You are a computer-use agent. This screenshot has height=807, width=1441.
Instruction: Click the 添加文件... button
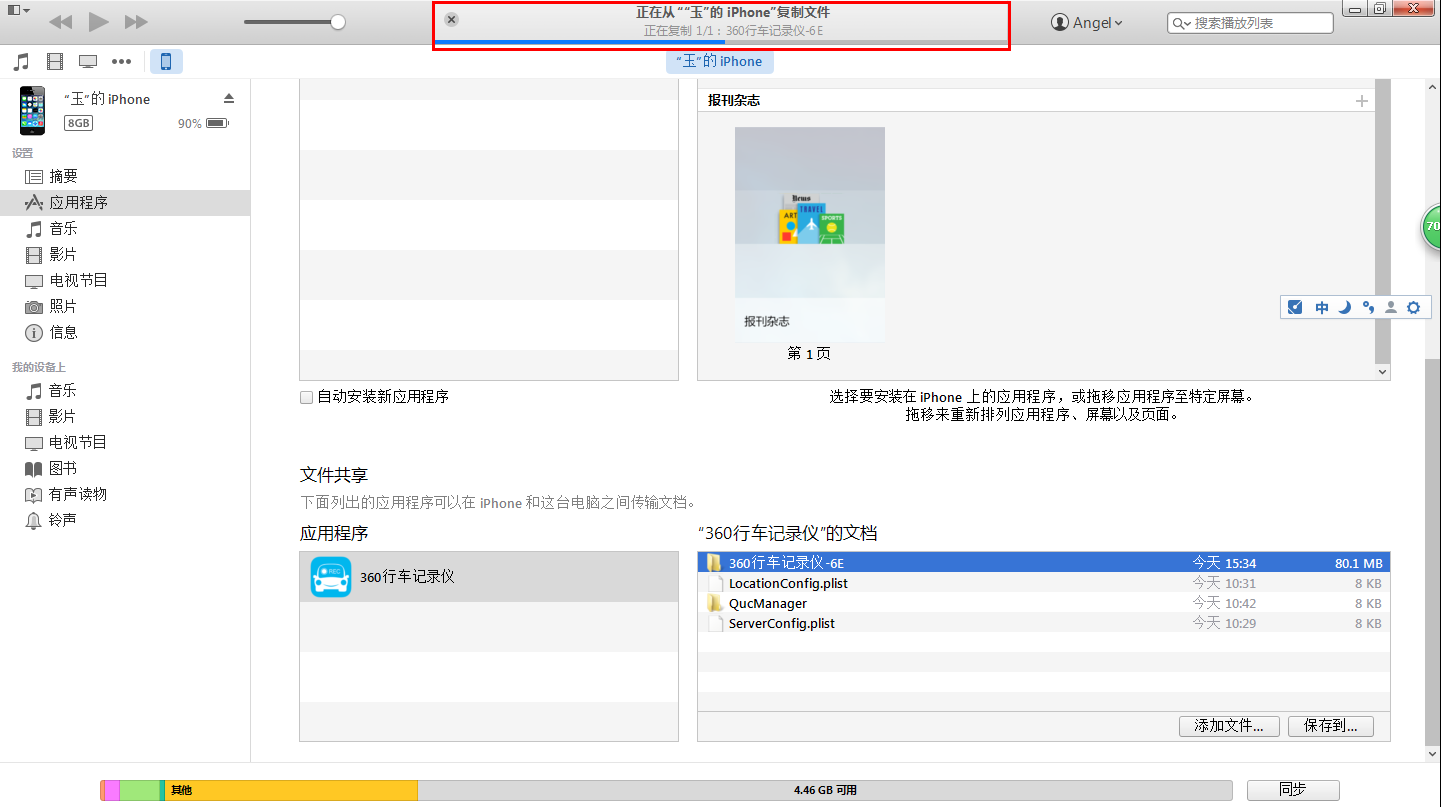[x=1229, y=726]
